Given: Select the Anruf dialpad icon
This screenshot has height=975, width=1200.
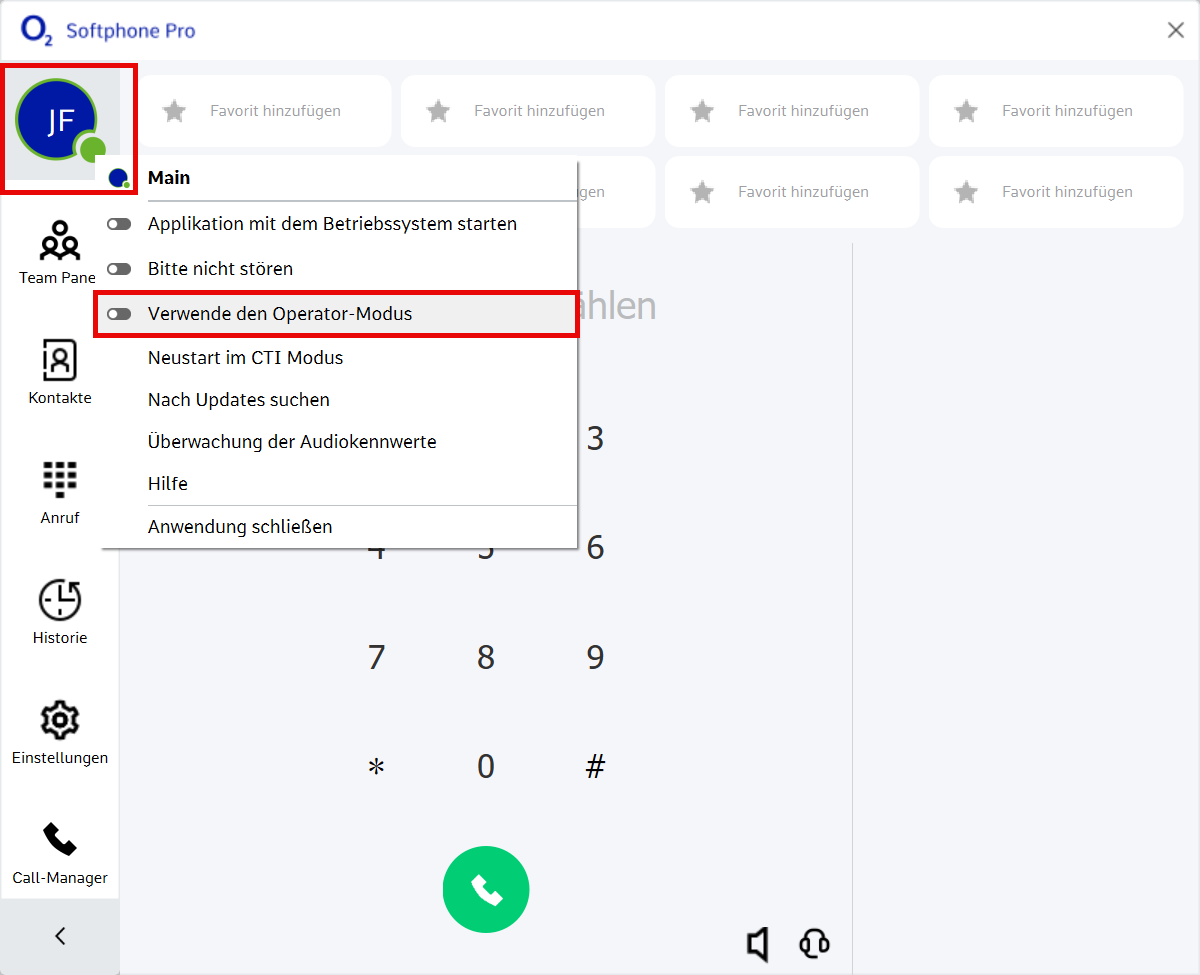Looking at the screenshot, I should click(x=59, y=481).
